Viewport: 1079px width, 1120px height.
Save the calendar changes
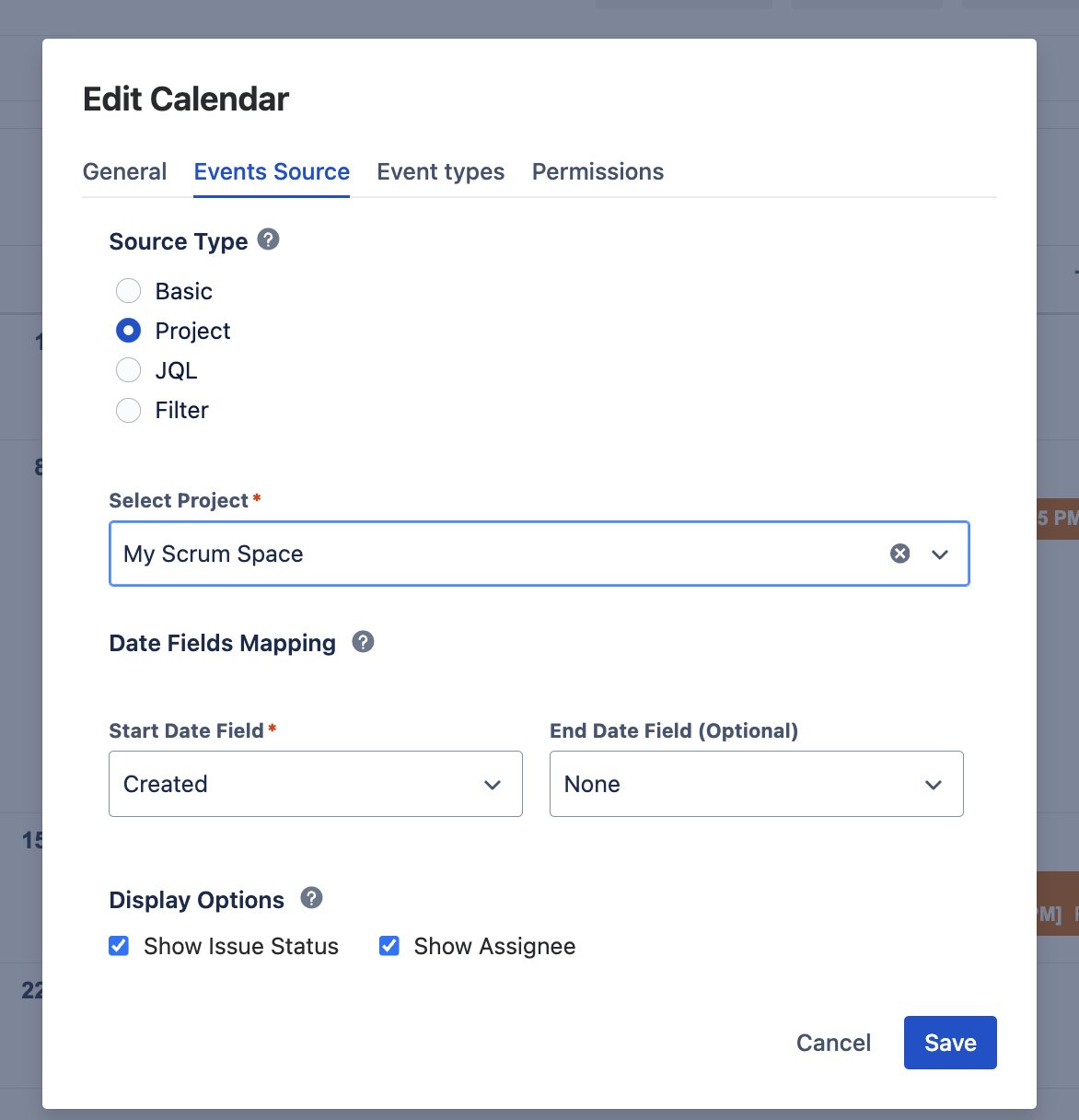pyautogui.click(x=950, y=1042)
